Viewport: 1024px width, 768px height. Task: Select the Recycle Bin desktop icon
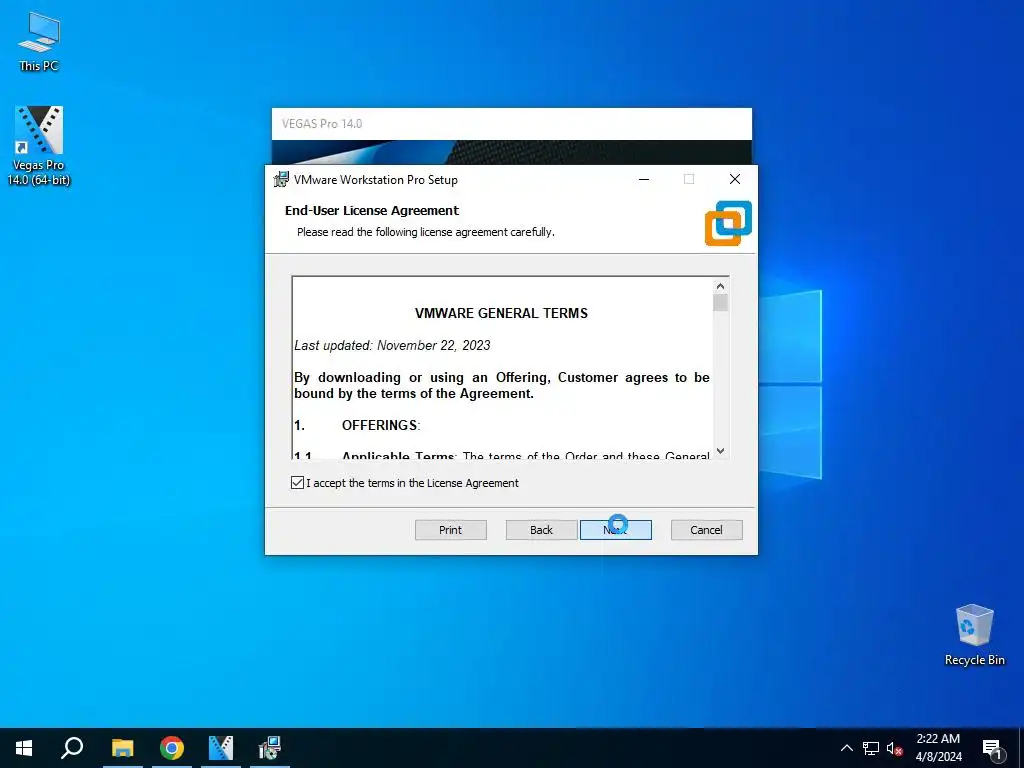click(x=974, y=635)
